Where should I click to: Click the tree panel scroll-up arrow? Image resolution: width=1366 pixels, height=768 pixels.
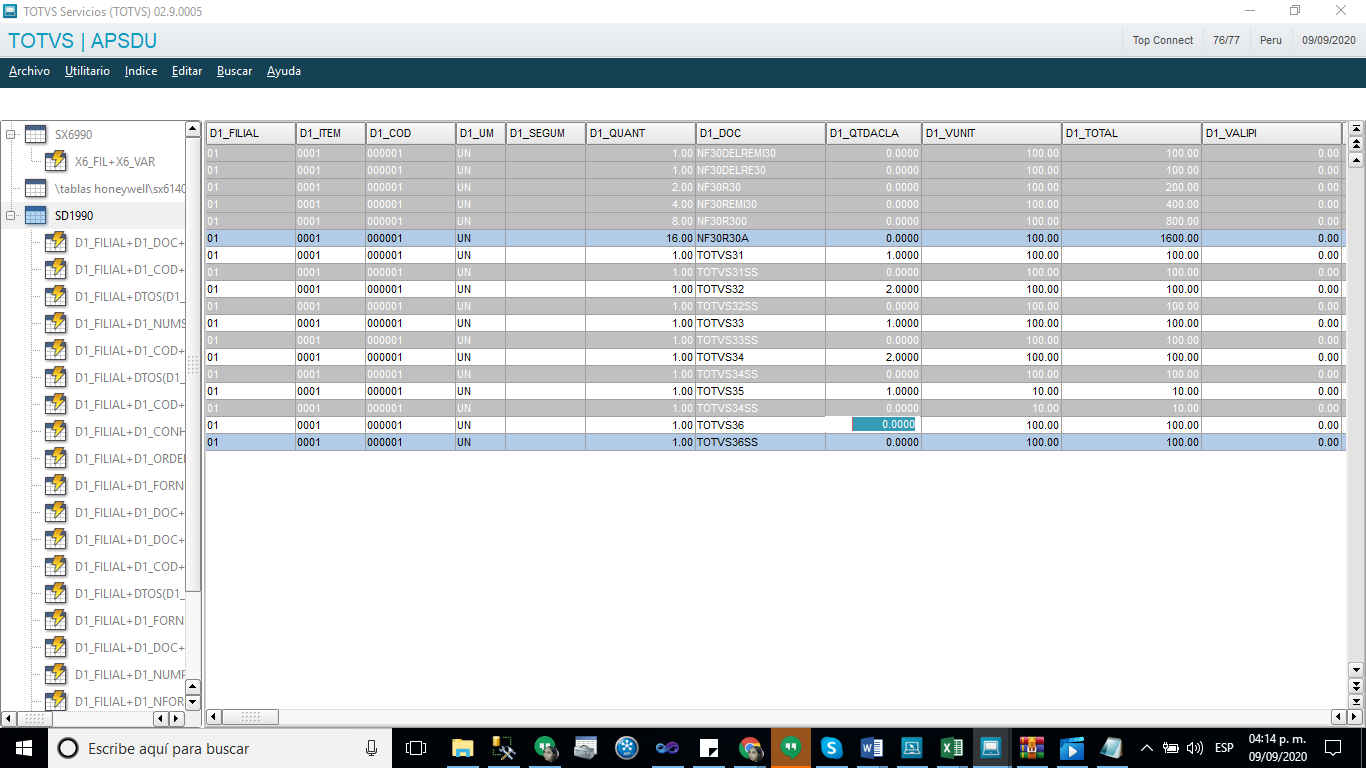click(x=193, y=130)
